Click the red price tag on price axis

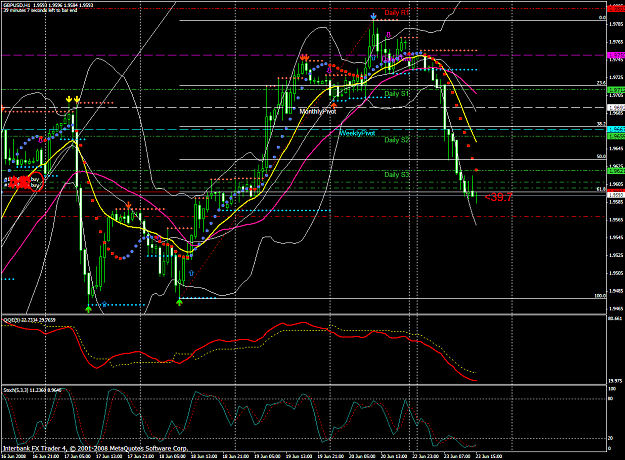tap(616, 9)
